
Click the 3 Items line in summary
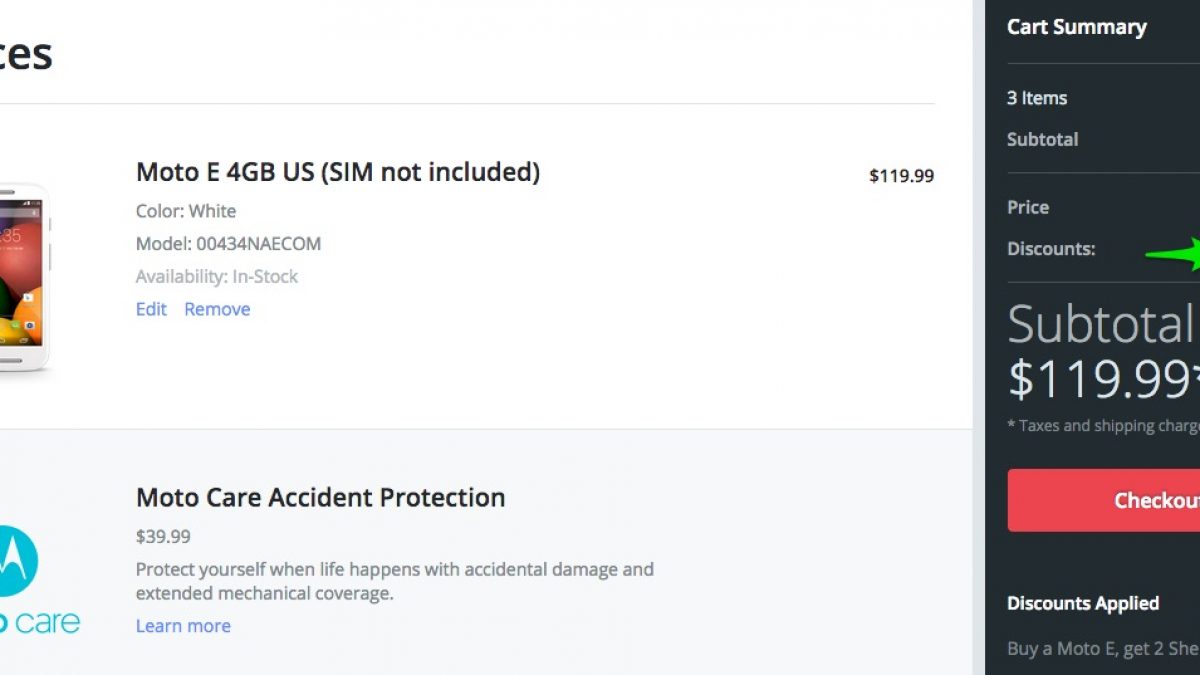pyautogui.click(x=1037, y=98)
